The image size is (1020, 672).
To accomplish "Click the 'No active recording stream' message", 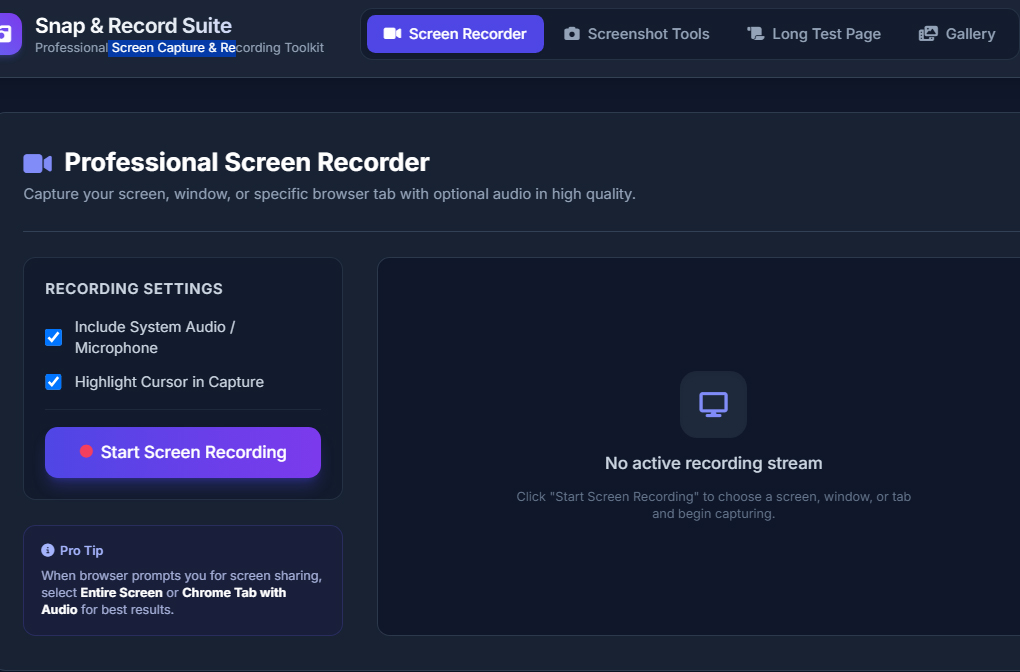I will (714, 463).
